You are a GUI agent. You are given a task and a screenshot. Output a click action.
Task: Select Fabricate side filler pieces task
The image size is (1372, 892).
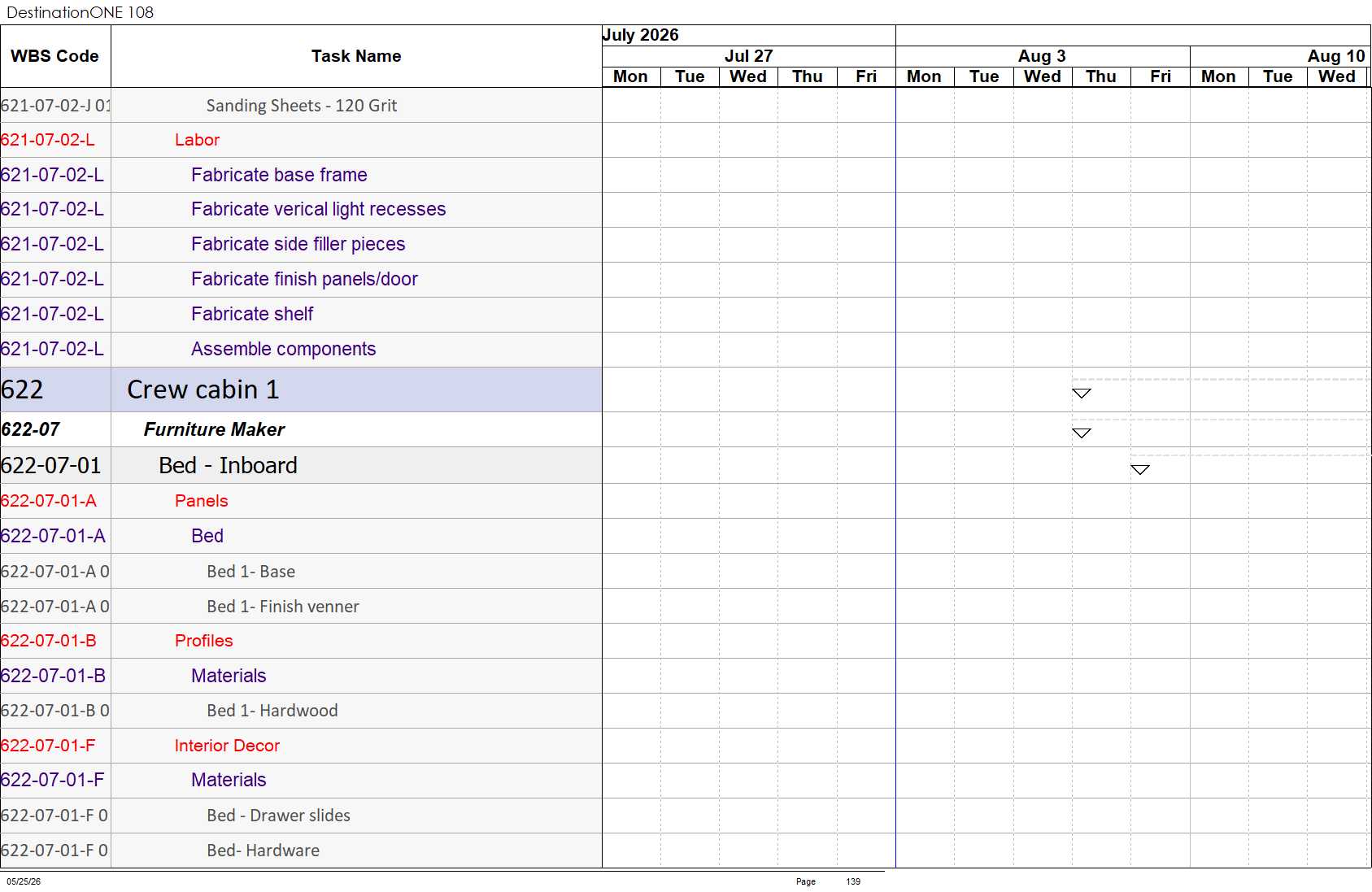coord(301,245)
